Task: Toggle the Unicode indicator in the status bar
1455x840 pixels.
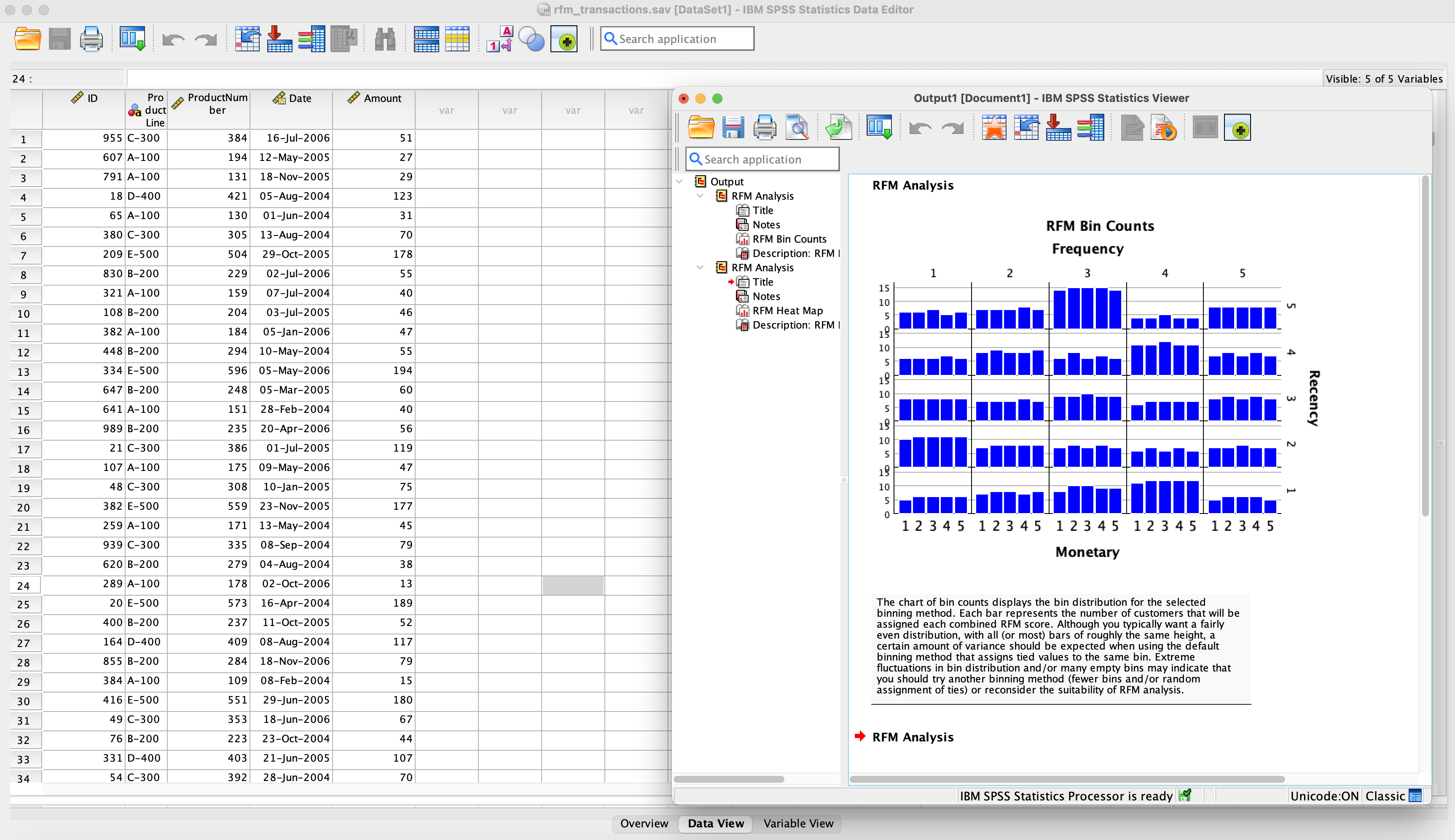Action: (1324, 796)
